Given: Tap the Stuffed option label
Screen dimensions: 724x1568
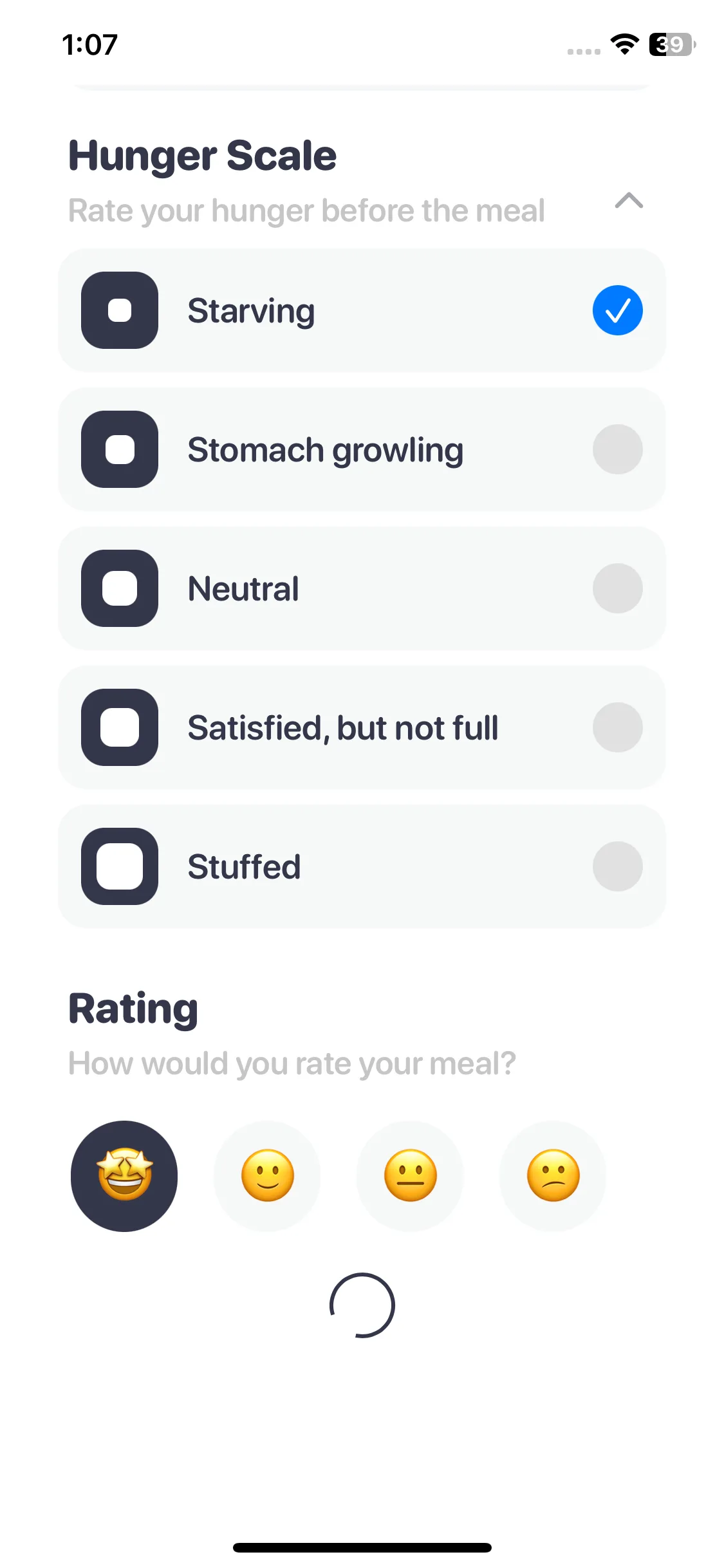Looking at the screenshot, I should [x=244, y=866].
